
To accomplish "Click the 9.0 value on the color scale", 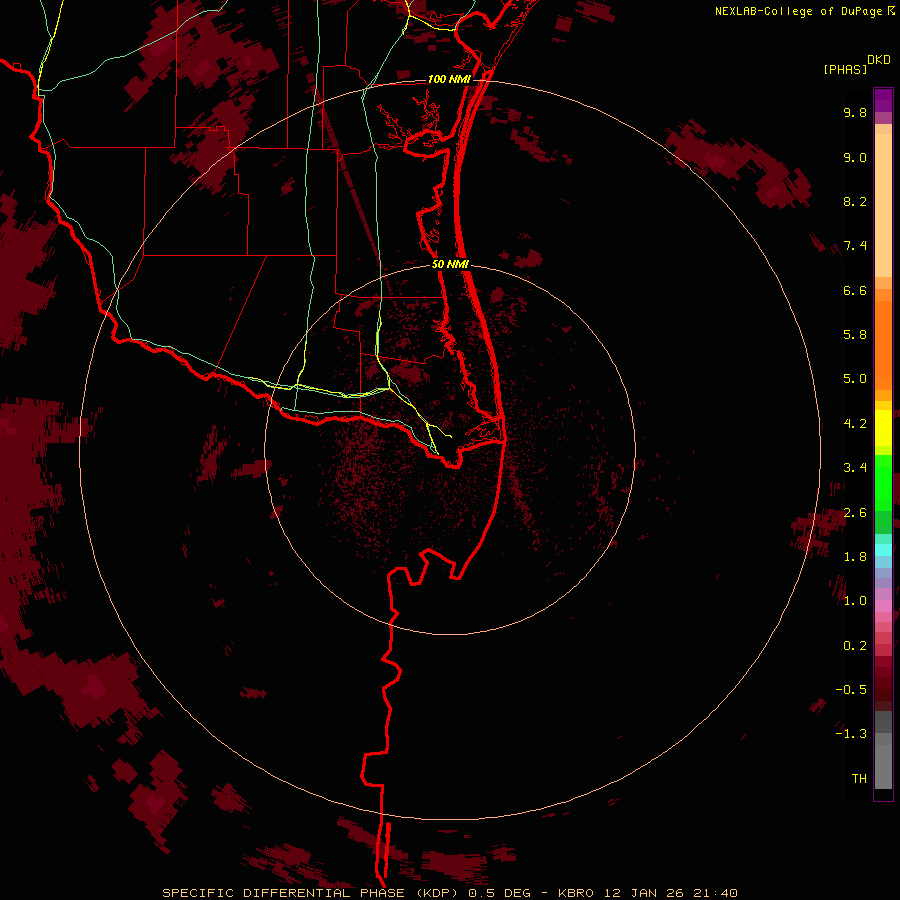I will [855, 158].
